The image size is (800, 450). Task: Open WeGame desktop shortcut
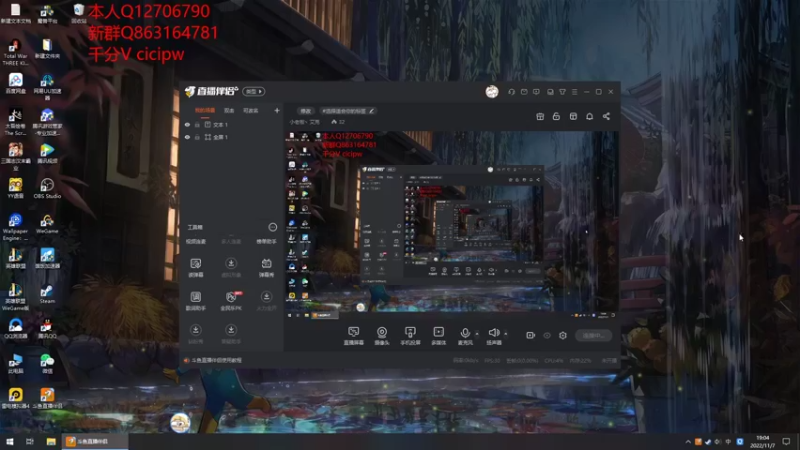pos(47,223)
